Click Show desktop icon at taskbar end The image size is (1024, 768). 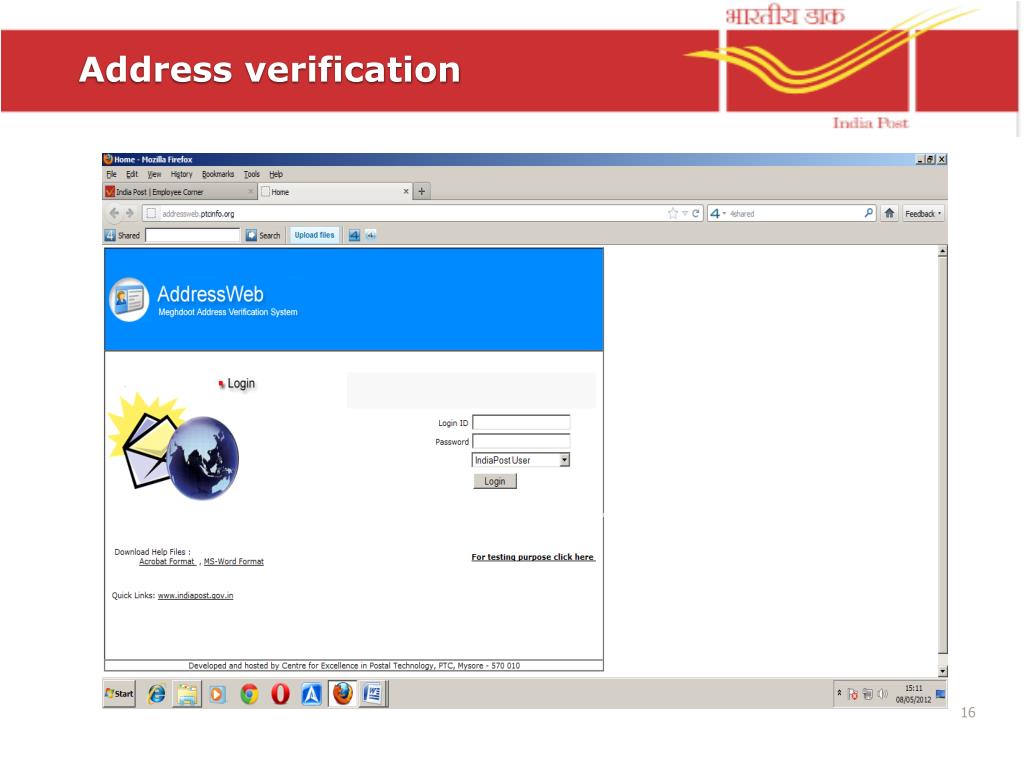point(940,694)
